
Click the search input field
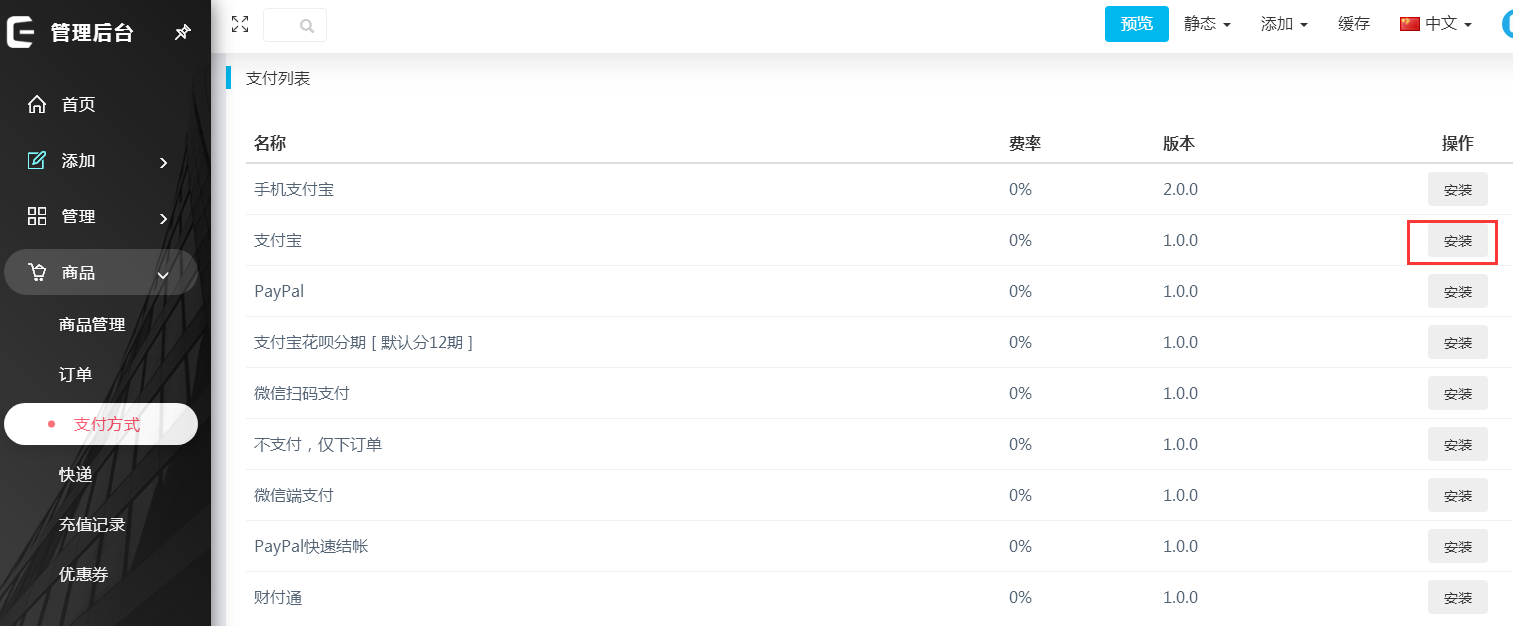282,26
